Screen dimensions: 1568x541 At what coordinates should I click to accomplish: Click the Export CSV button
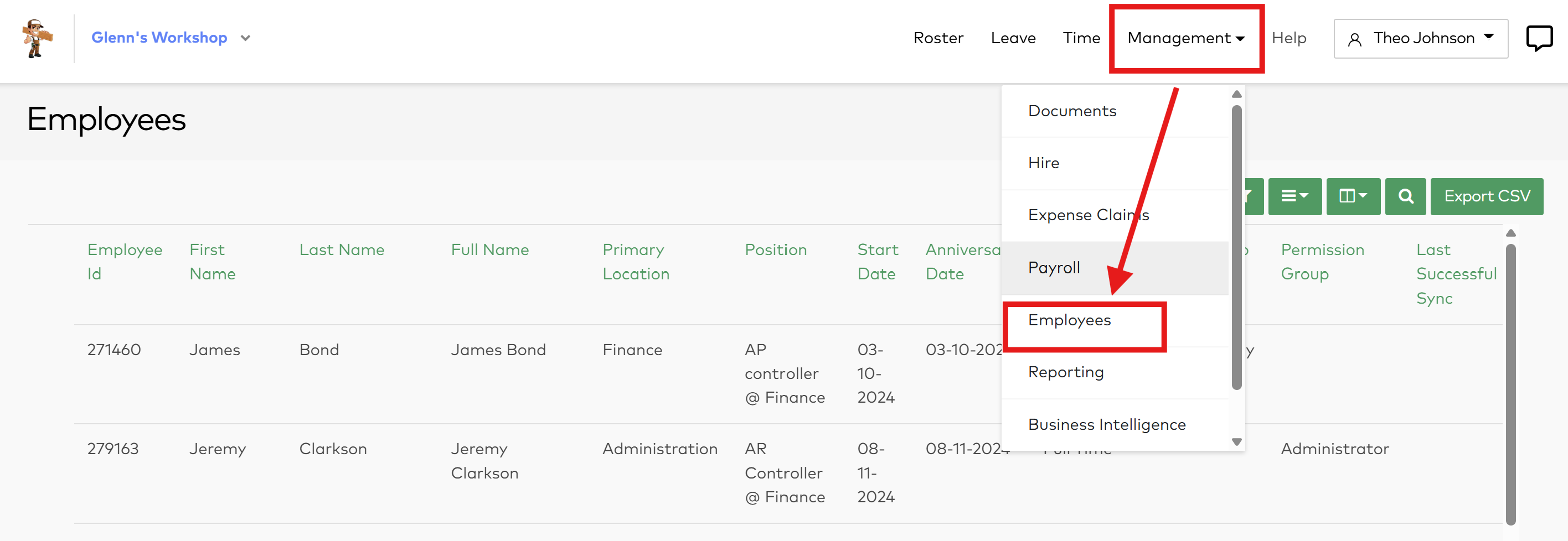click(1486, 196)
